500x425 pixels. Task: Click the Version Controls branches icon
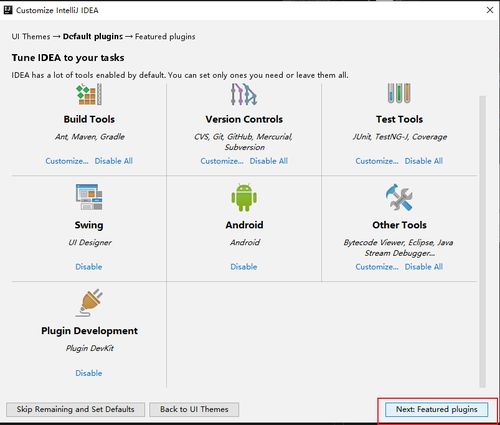tap(244, 94)
